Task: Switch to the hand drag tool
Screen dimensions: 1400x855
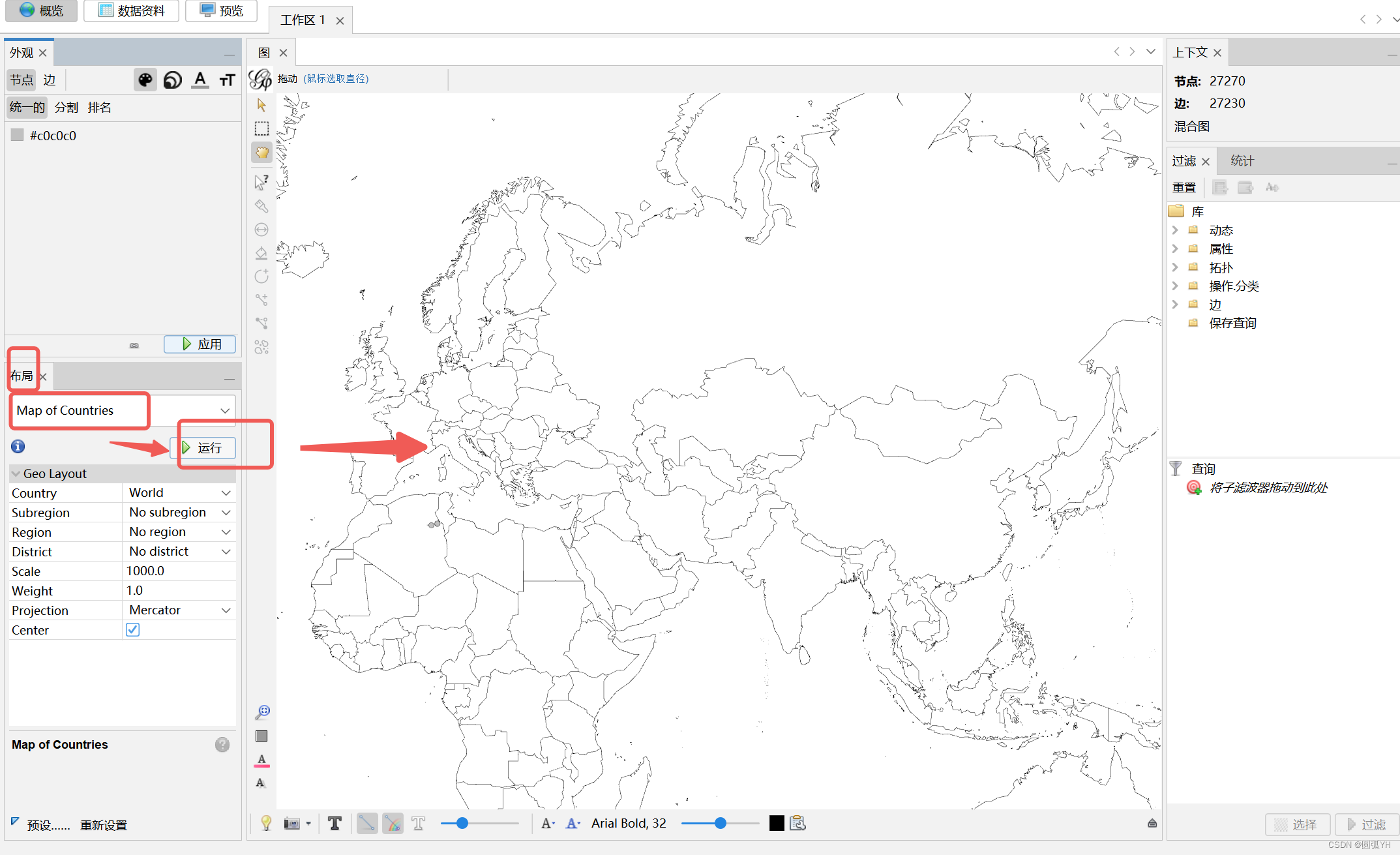Action: click(261, 152)
